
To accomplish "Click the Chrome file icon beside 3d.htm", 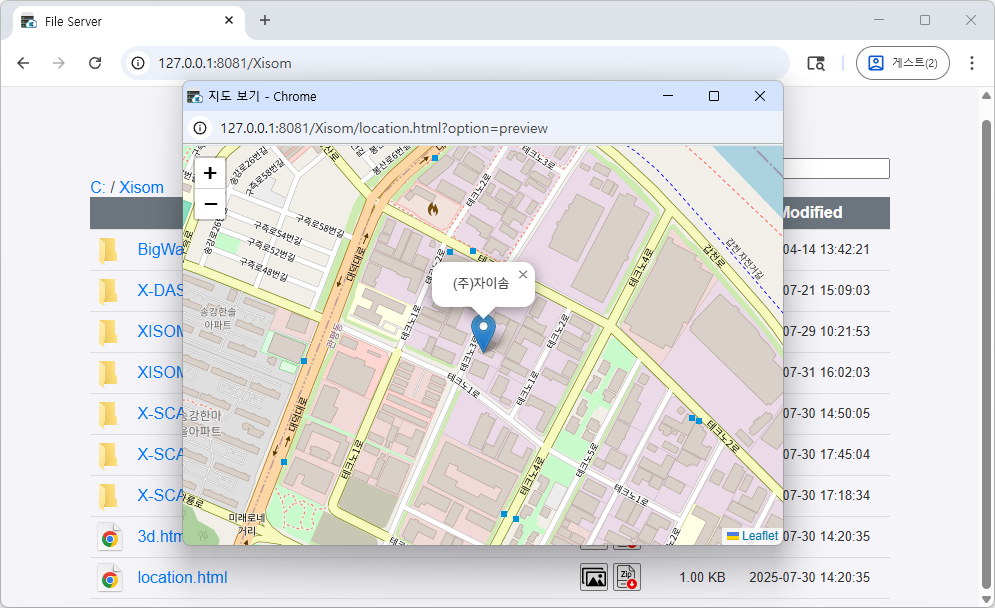I will tap(109, 537).
